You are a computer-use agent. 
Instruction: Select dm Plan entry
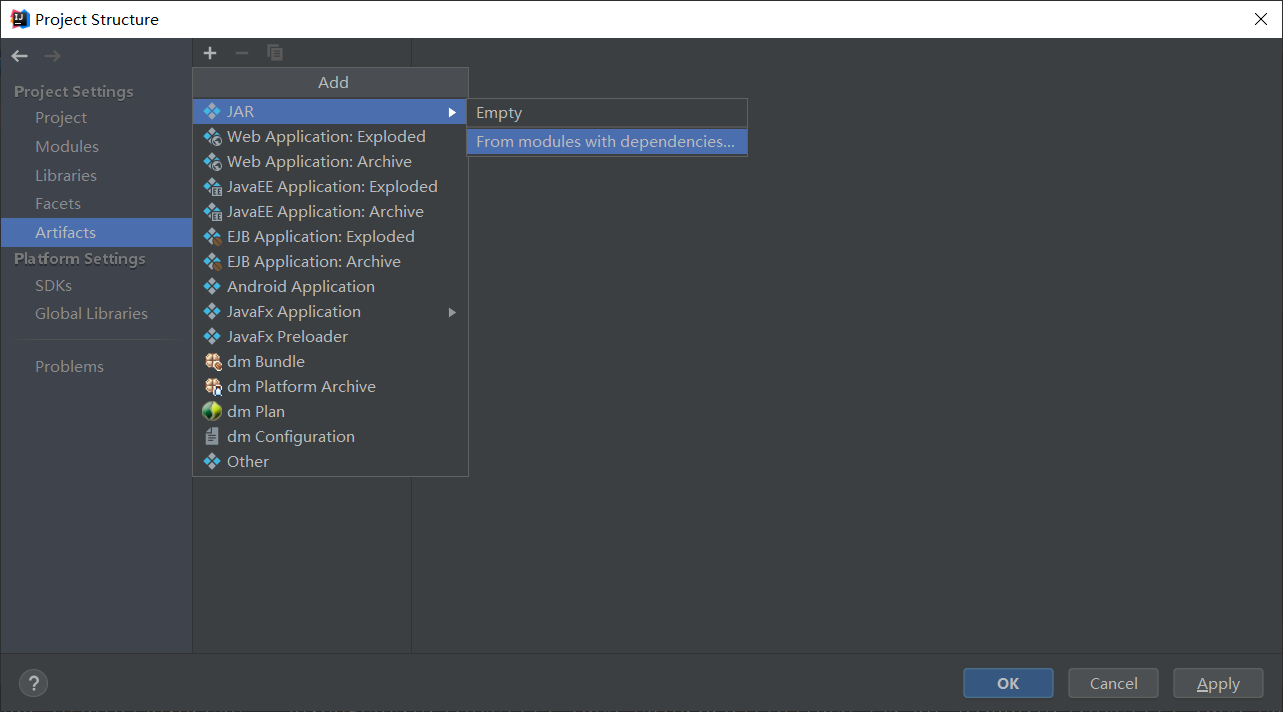pyautogui.click(x=330, y=412)
